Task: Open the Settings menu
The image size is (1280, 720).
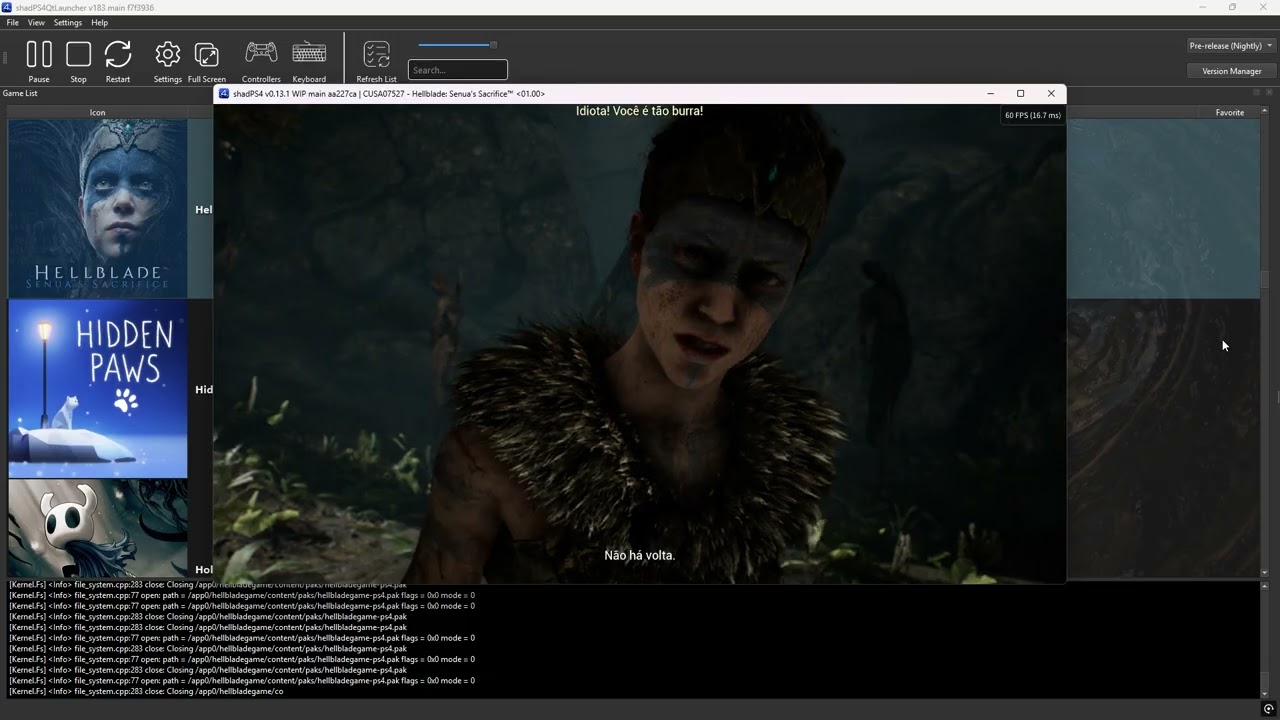Action: [x=68, y=22]
